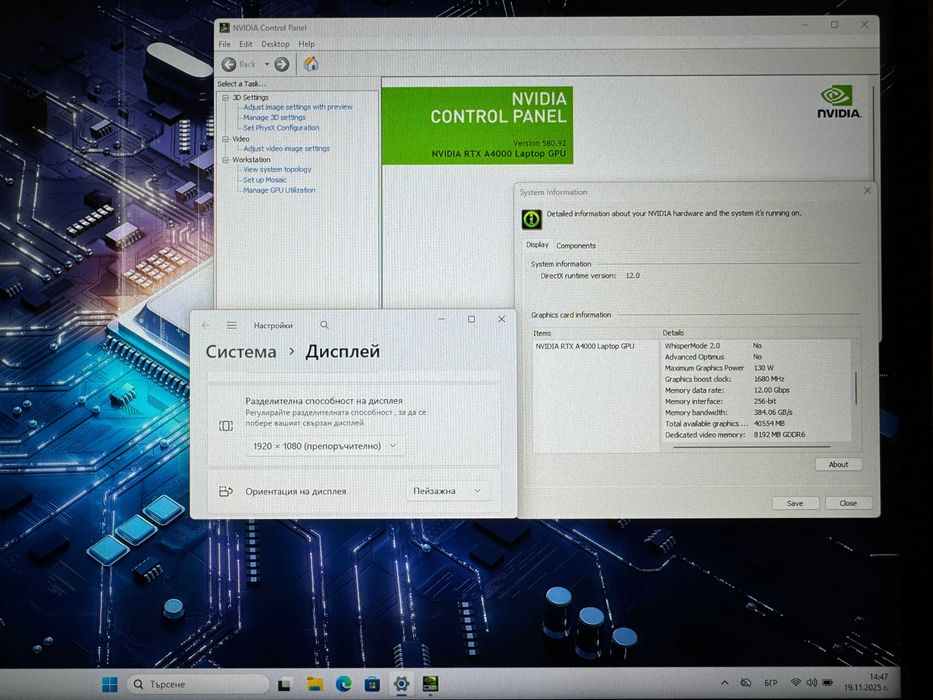Select the Advanced Optimus row

(x=756, y=357)
